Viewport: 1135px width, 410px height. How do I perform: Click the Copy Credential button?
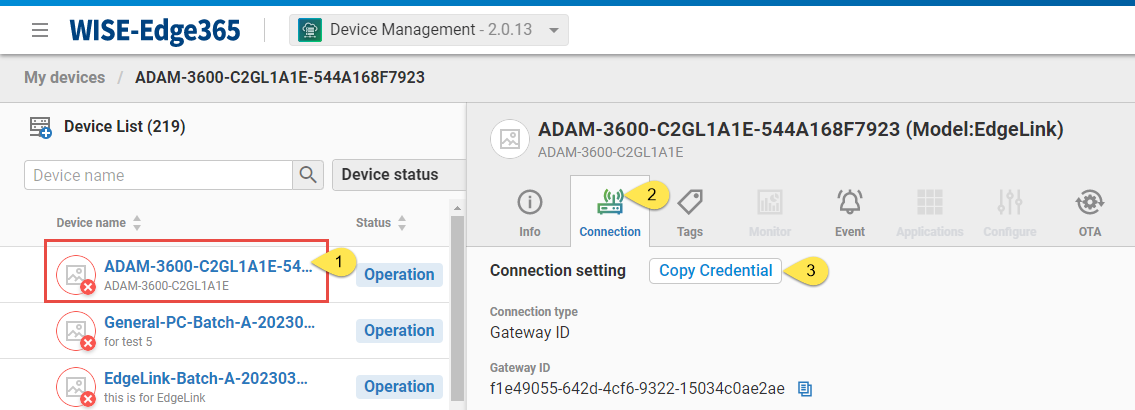coord(715,271)
